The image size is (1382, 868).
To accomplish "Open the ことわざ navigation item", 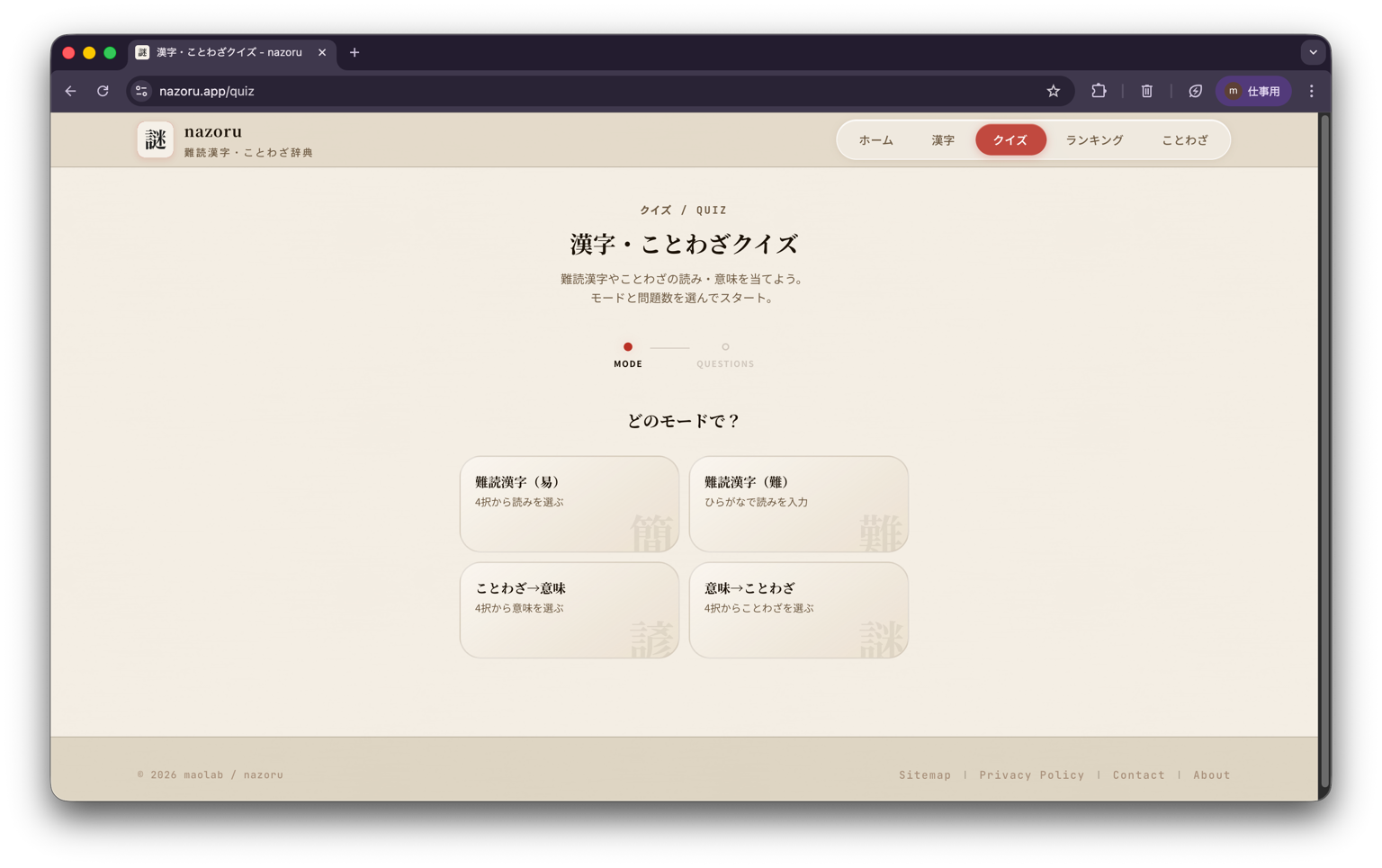I will pyautogui.click(x=1184, y=140).
